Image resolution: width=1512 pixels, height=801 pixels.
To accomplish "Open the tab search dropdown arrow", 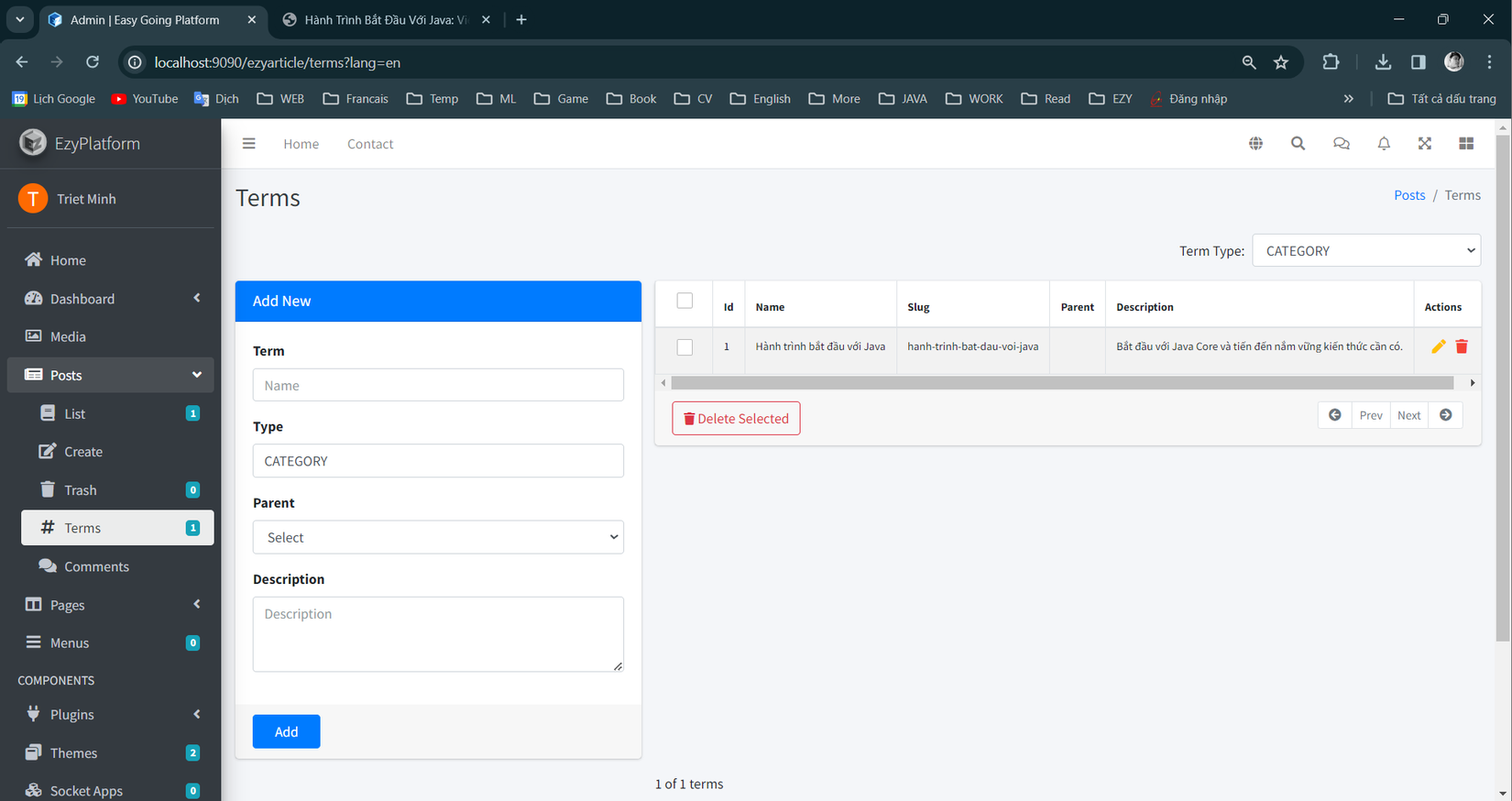I will (19, 19).
